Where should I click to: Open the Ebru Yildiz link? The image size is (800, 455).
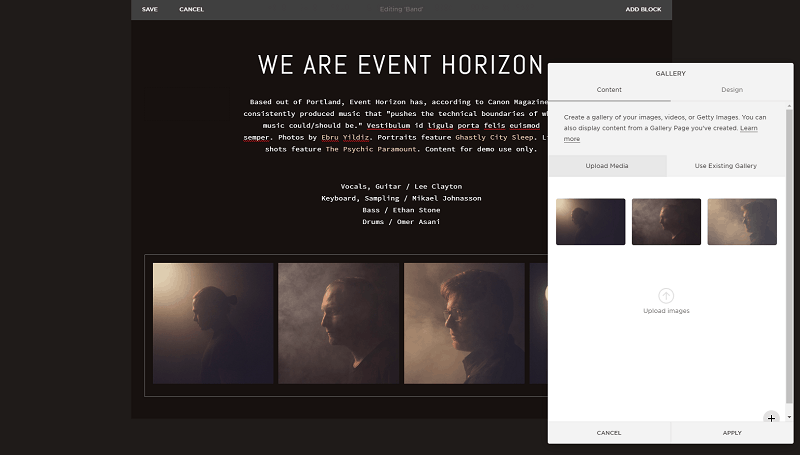click(345, 137)
